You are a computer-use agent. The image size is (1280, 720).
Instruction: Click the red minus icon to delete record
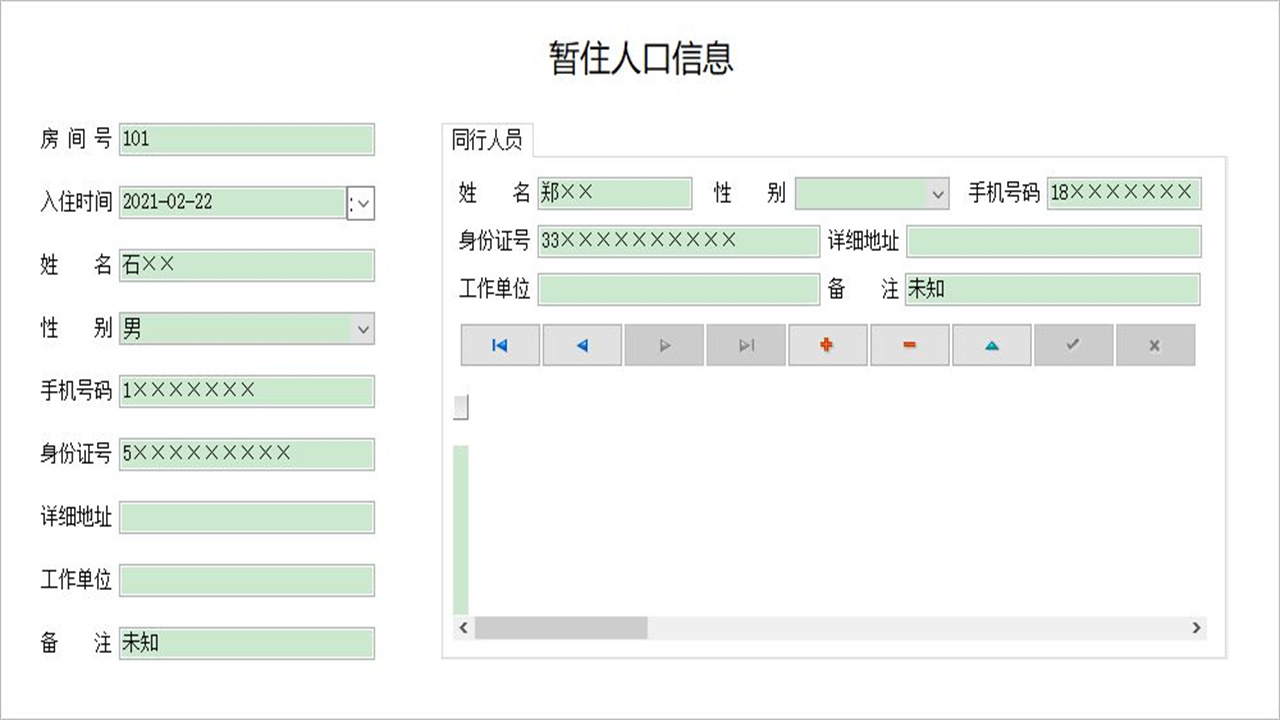(x=909, y=345)
